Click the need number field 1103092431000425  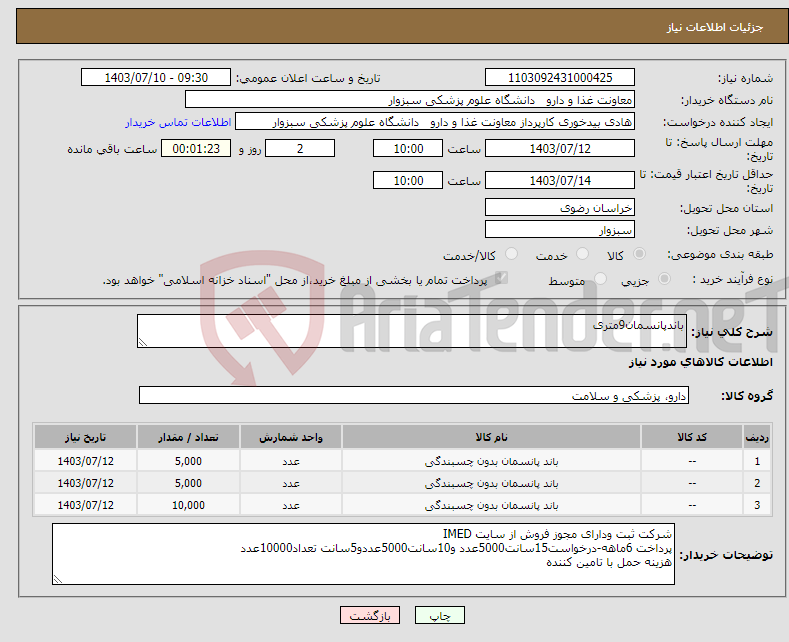point(560,77)
